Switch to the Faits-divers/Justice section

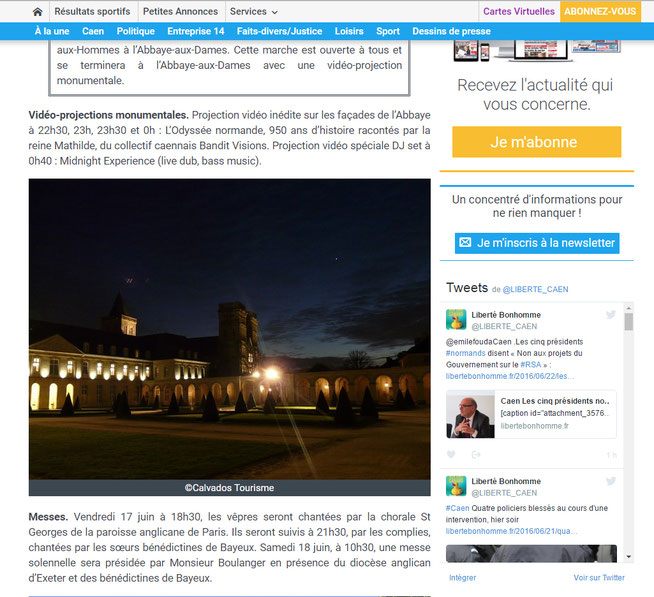pos(279,31)
